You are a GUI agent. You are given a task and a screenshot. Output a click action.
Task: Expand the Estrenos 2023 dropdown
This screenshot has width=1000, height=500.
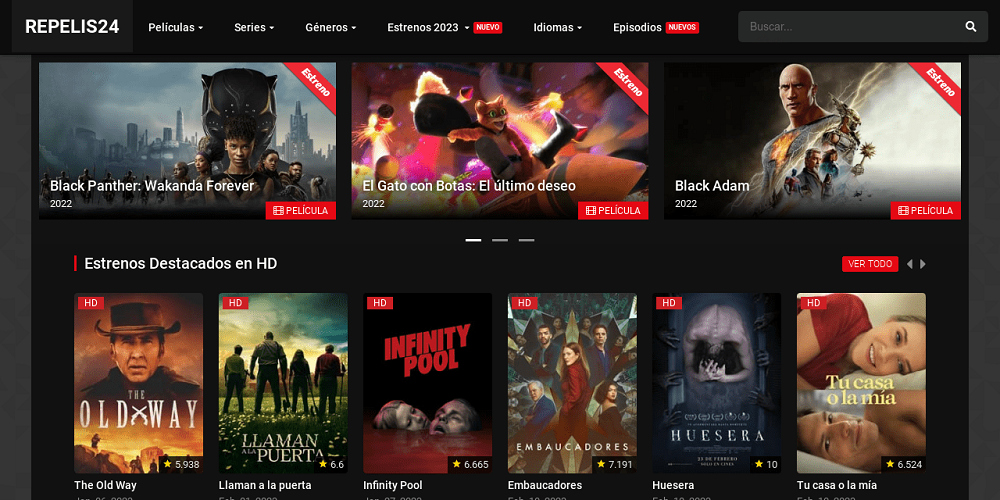[x=428, y=27]
